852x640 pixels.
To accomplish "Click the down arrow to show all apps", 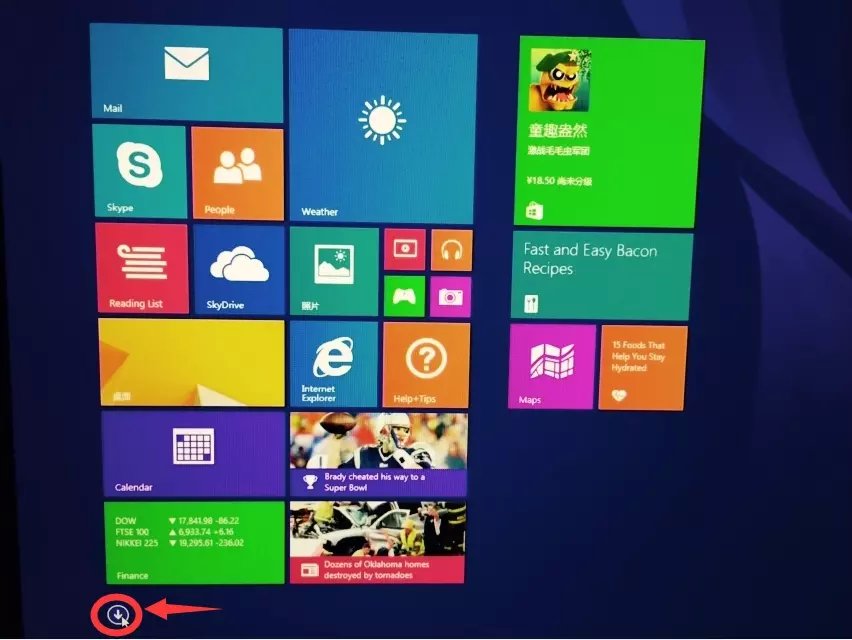I will point(117,615).
